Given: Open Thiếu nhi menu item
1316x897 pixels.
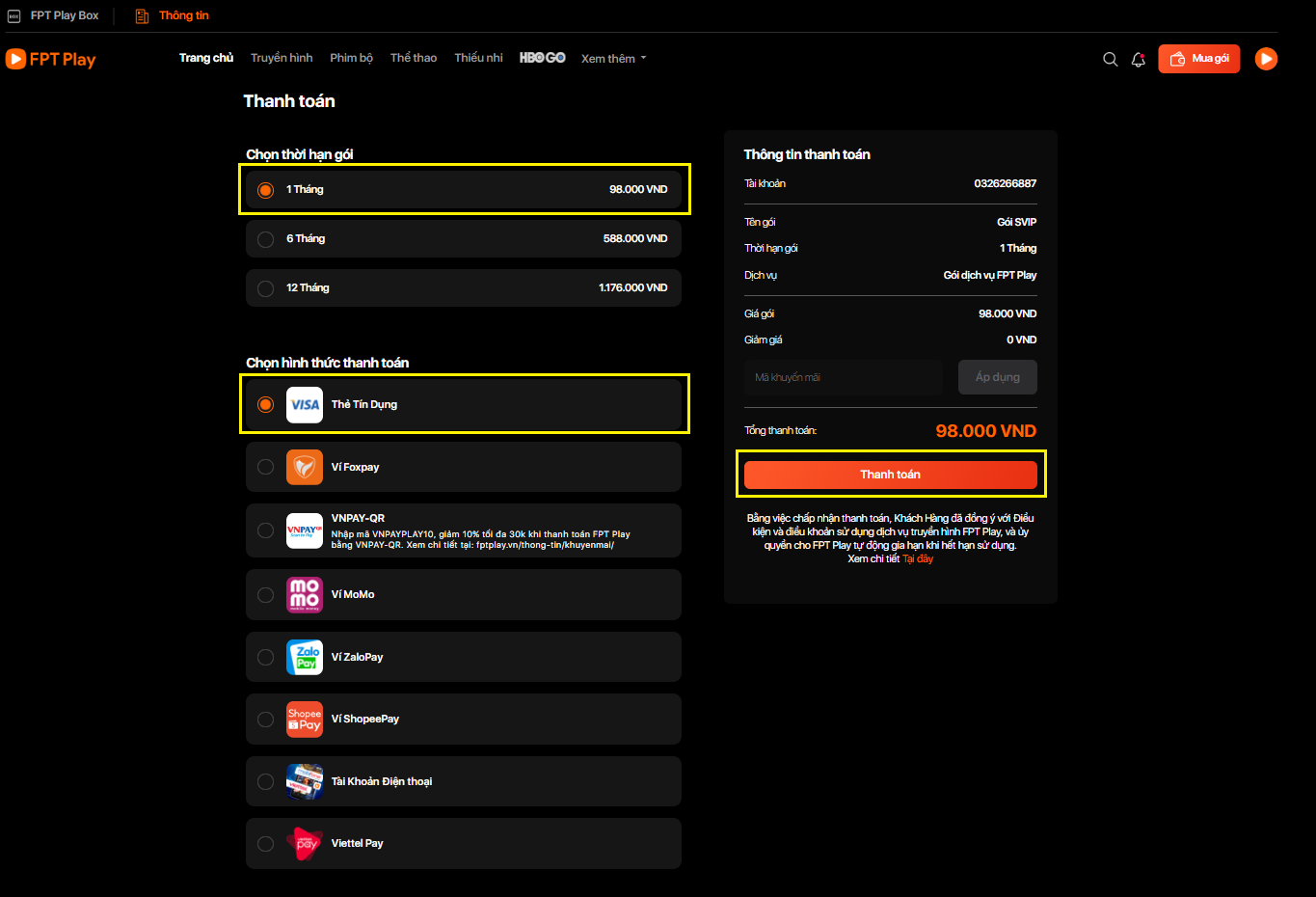Looking at the screenshot, I should (x=478, y=58).
